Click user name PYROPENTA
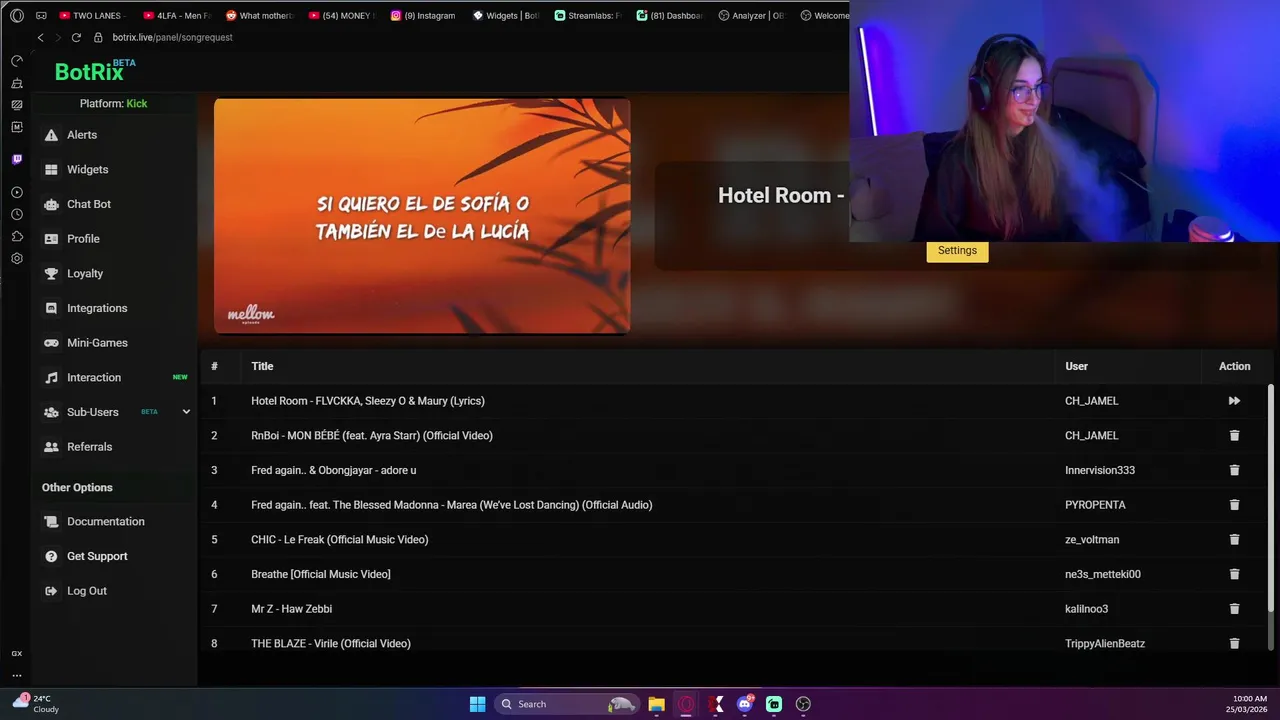This screenshot has width=1280, height=720. [x=1095, y=505]
